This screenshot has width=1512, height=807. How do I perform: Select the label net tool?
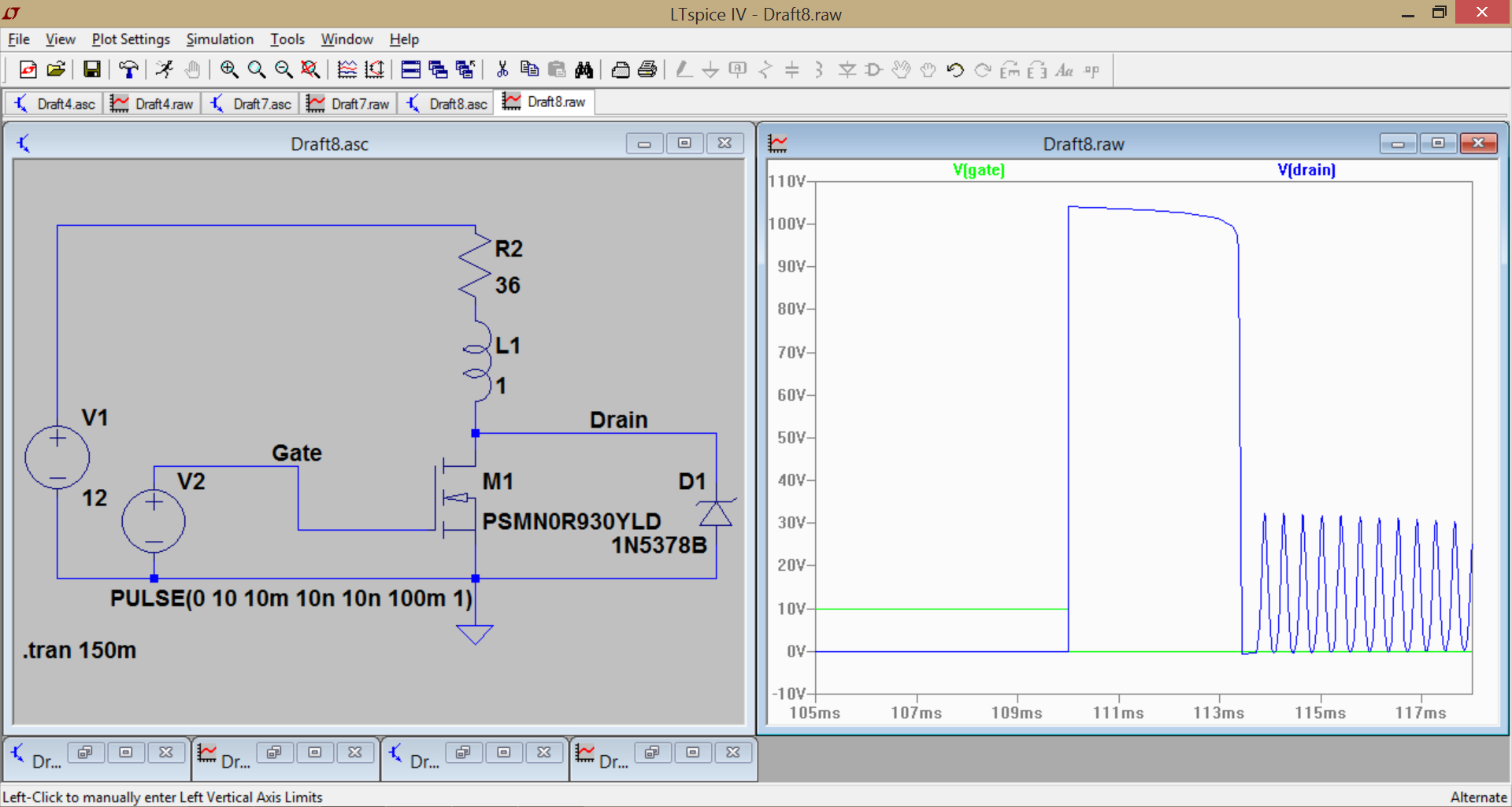(738, 70)
